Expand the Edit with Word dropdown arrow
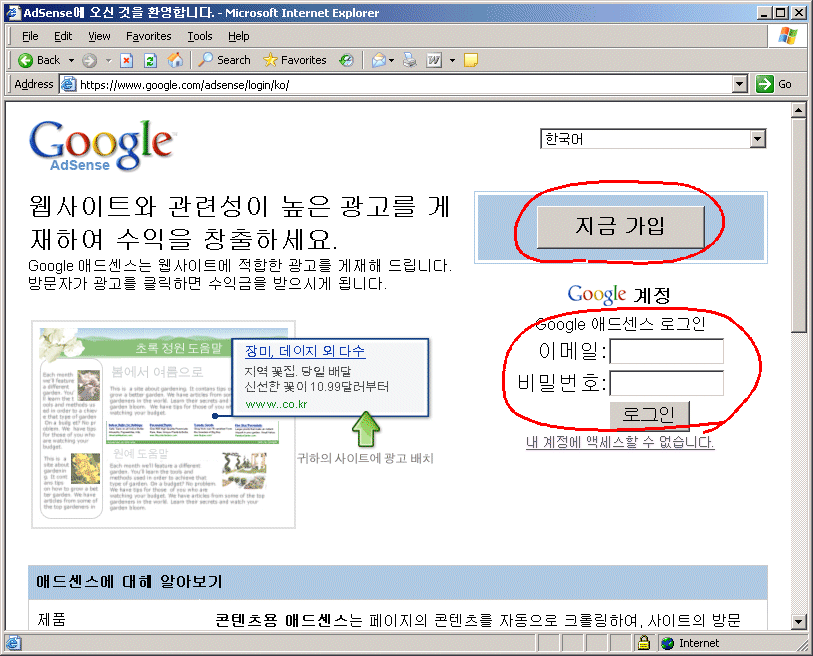This screenshot has width=813, height=656. pos(452,61)
